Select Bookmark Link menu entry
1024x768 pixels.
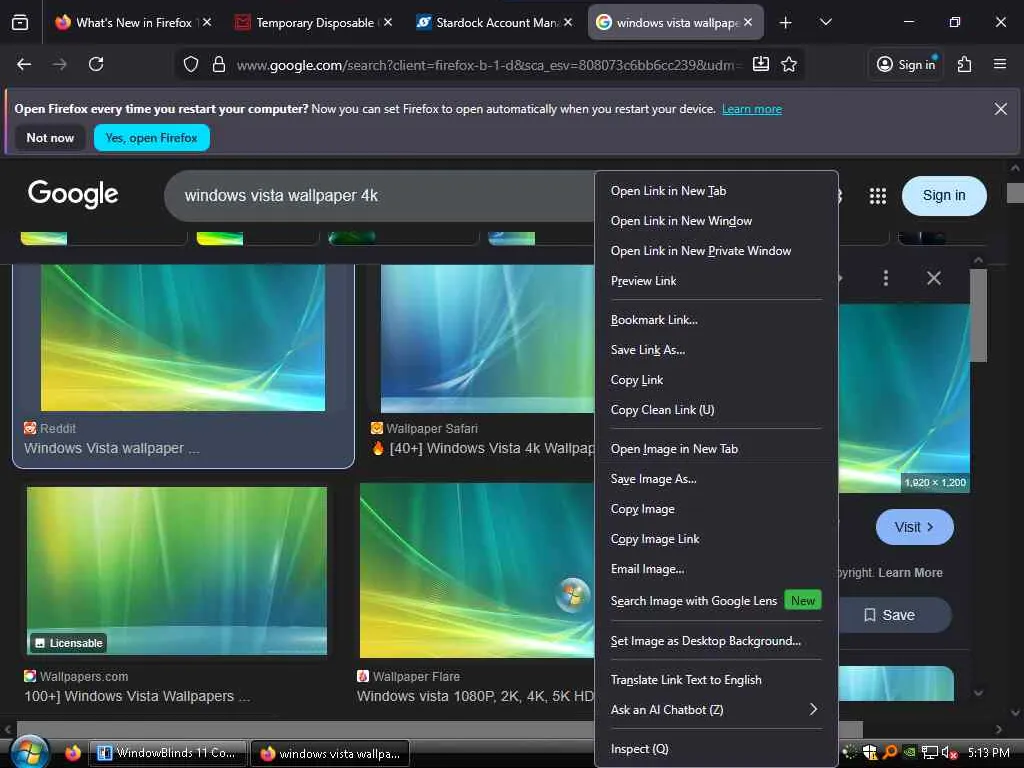(716, 320)
